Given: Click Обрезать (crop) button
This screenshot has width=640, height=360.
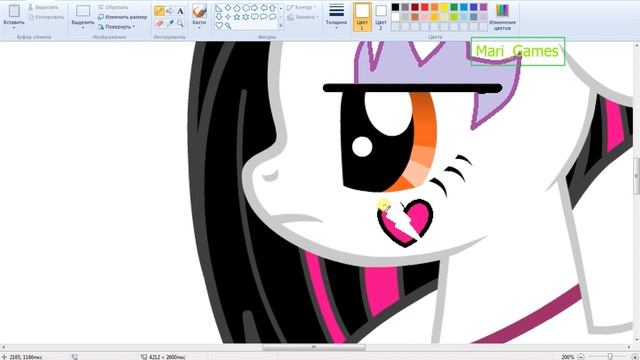Looking at the screenshot, I should click(113, 7).
